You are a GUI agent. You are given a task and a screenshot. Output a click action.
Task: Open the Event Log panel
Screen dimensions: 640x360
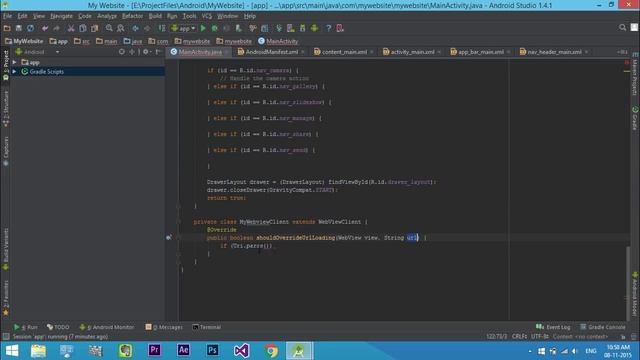[553, 327]
